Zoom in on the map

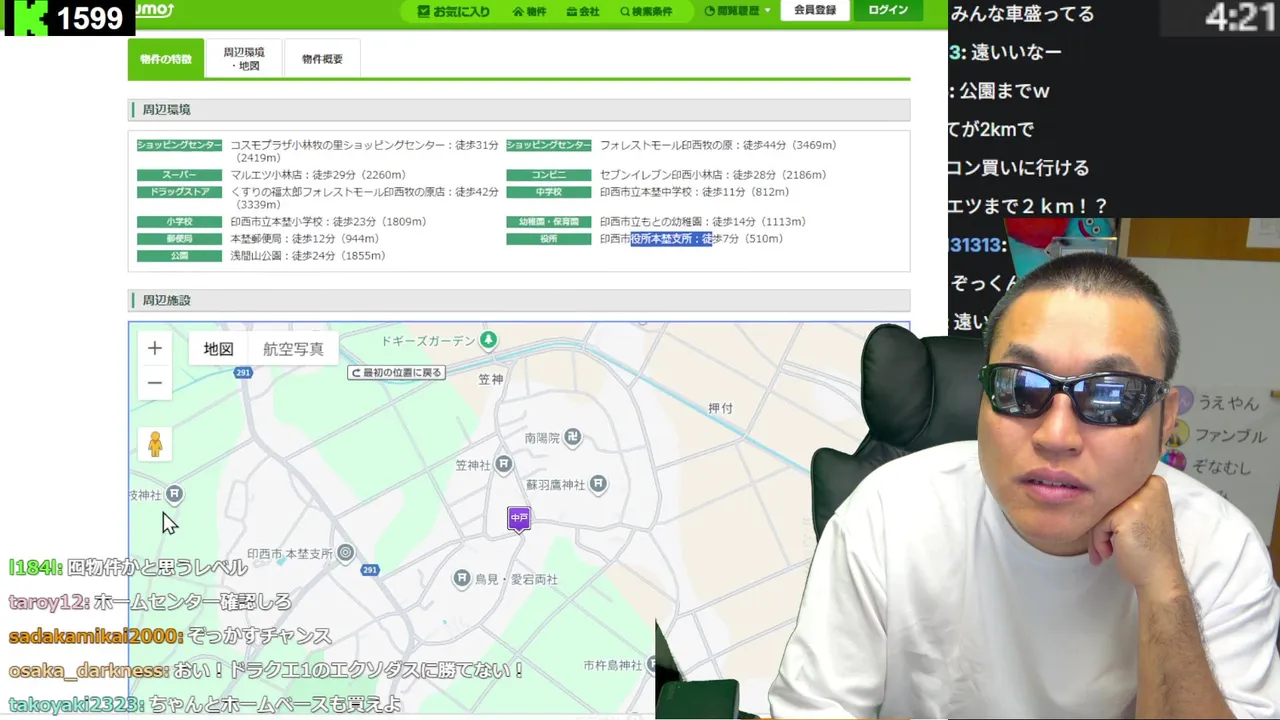click(x=154, y=348)
